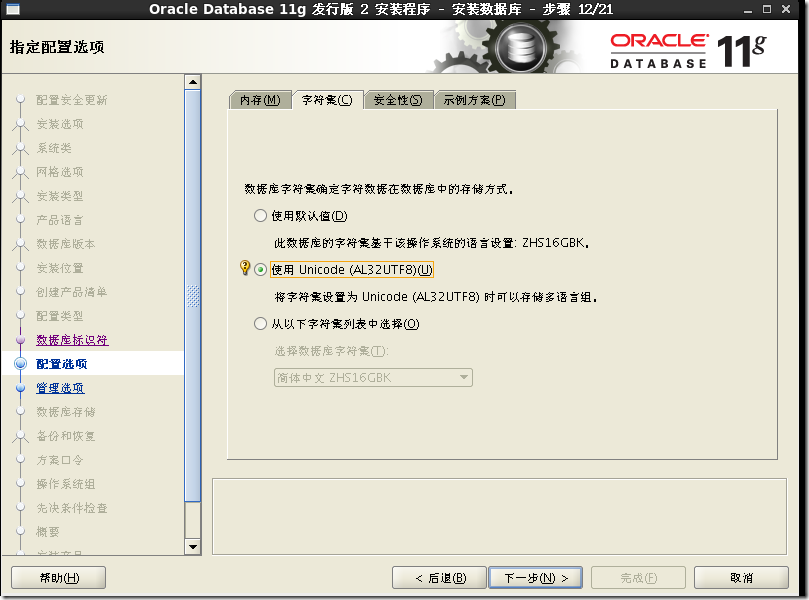Click the 概要 step label
809x600 pixels.
(x=47, y=532)
